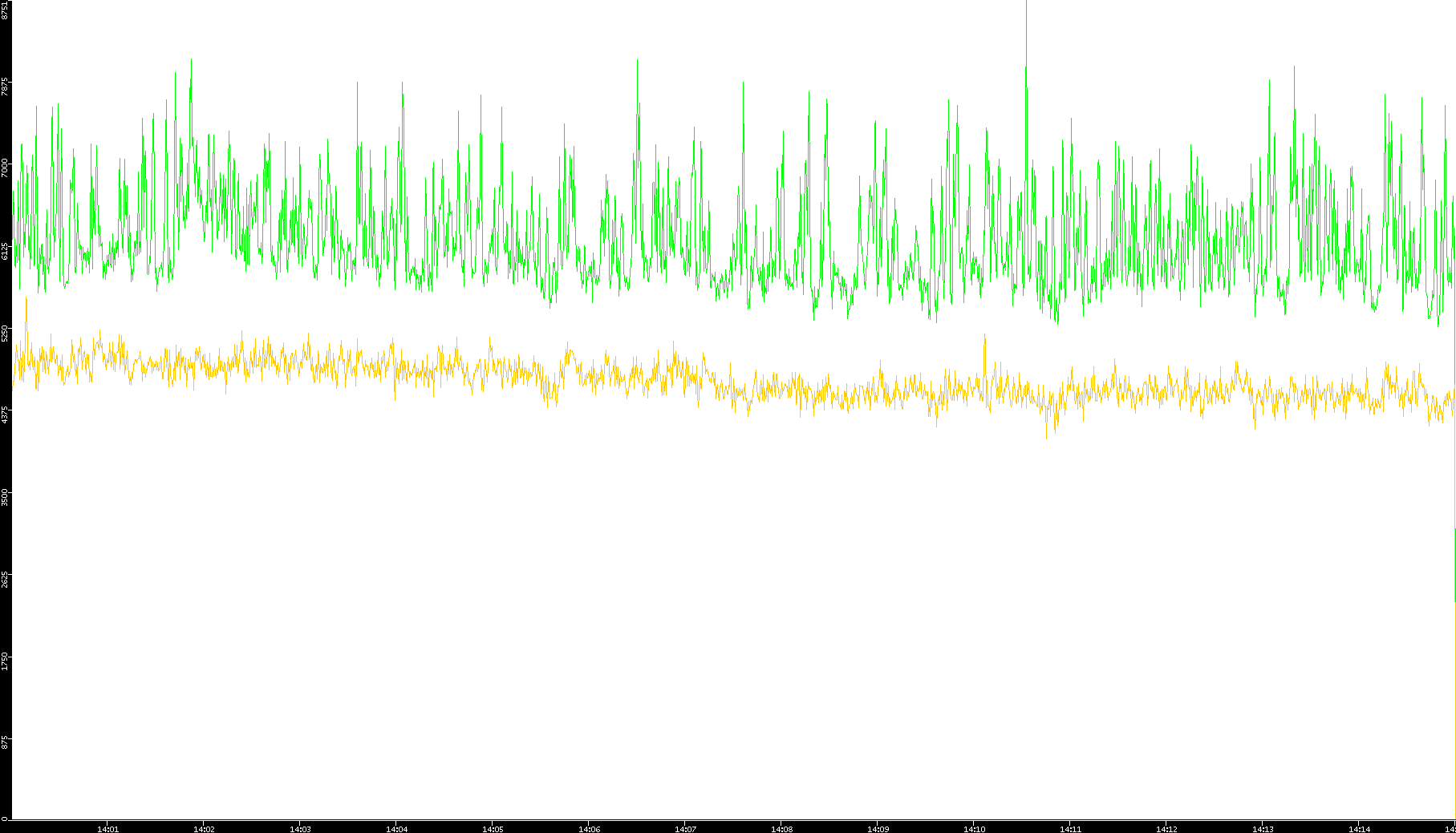The image size is (1456, 833).
Task: Select the 14:04 tick on time axis
Action: pyautogui.click(x=396, y=829)
